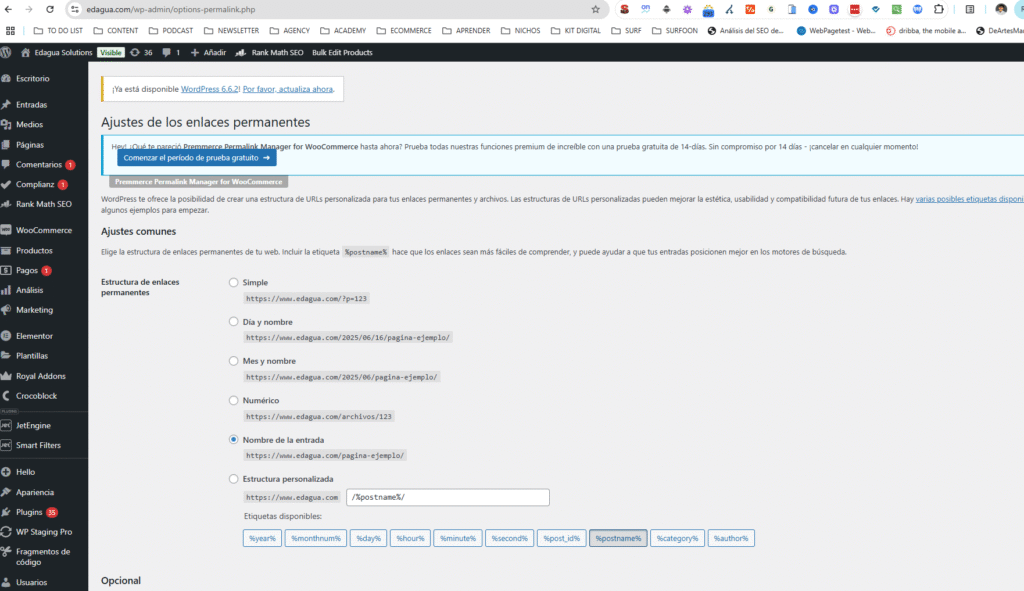Click the Plugins icon in sidebar

(7, 512)
